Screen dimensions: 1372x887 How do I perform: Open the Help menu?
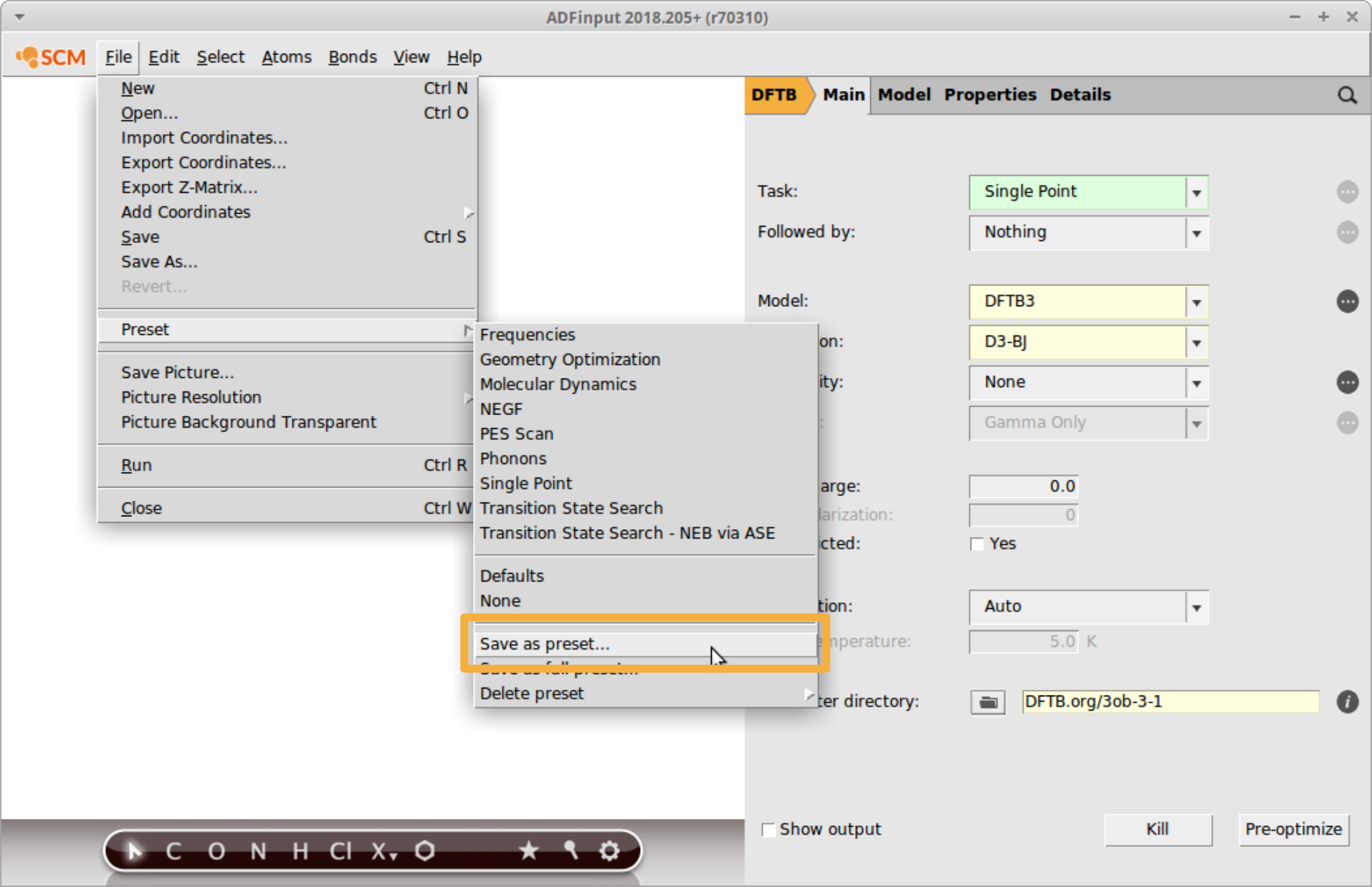(x=464, y=57)
